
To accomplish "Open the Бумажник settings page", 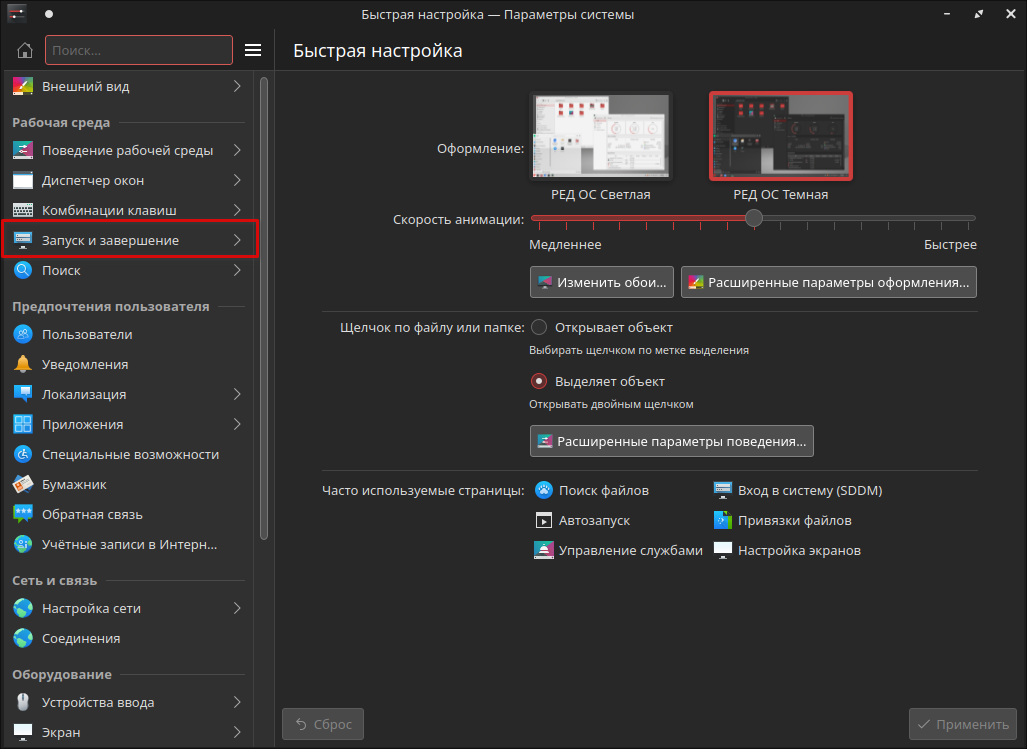I will click(129, 484).
